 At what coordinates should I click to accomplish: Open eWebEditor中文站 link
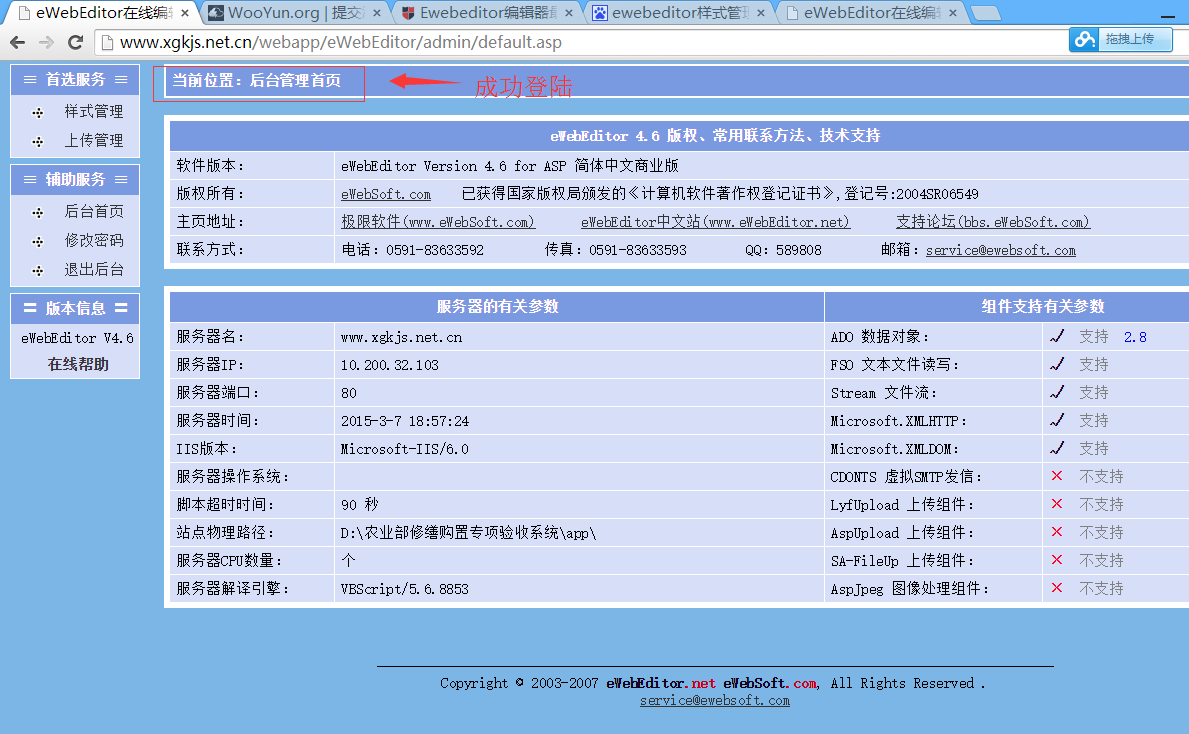715,222
